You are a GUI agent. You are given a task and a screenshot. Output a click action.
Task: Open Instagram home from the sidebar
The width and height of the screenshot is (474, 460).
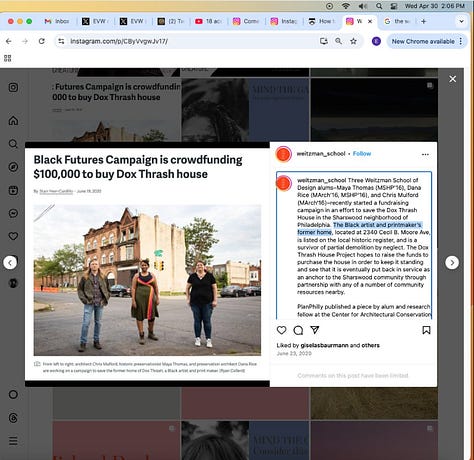pos(13,120)
